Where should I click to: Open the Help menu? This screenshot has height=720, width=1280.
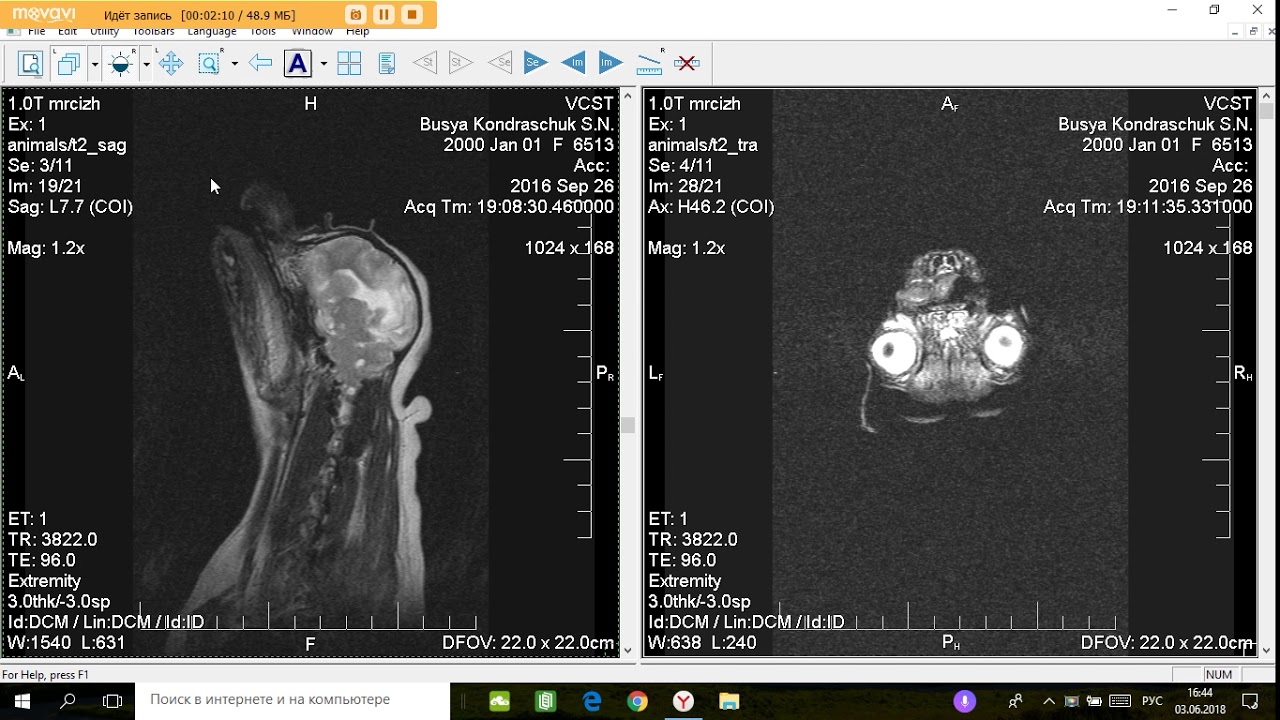pos(358,33)
